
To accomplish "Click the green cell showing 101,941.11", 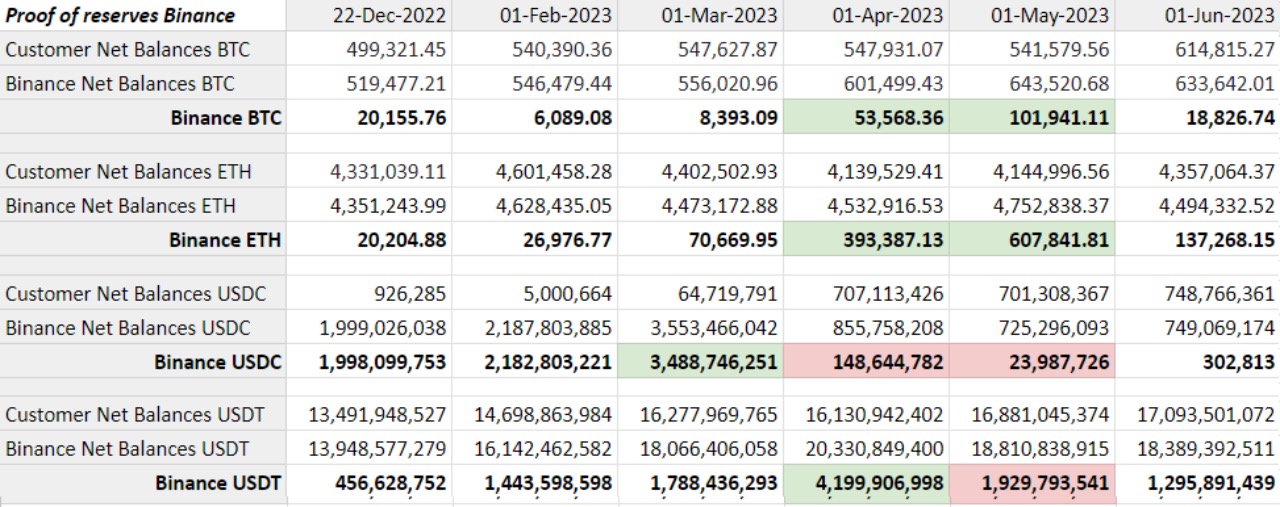I will pos(1032,118).
